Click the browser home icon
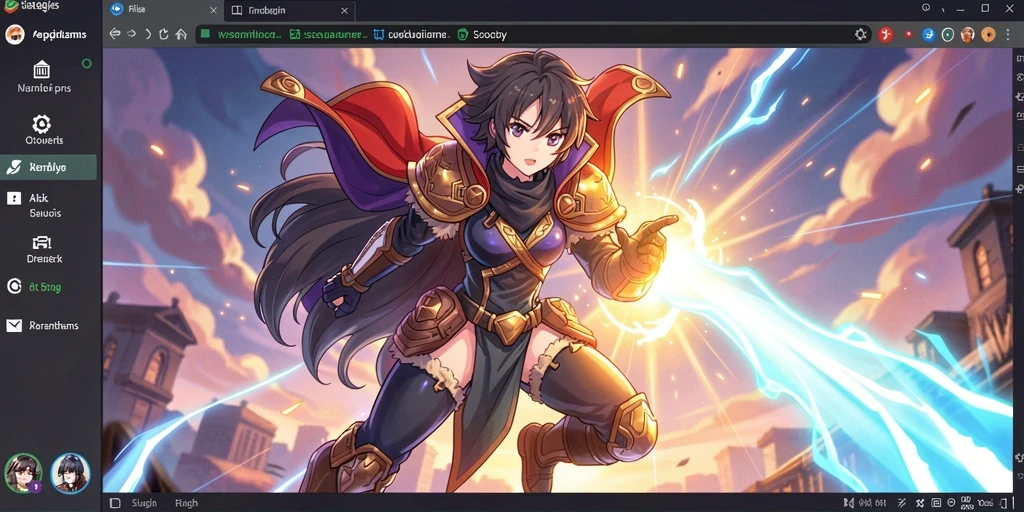Screen dimensions: 1024x512 [x=182, y=34]
